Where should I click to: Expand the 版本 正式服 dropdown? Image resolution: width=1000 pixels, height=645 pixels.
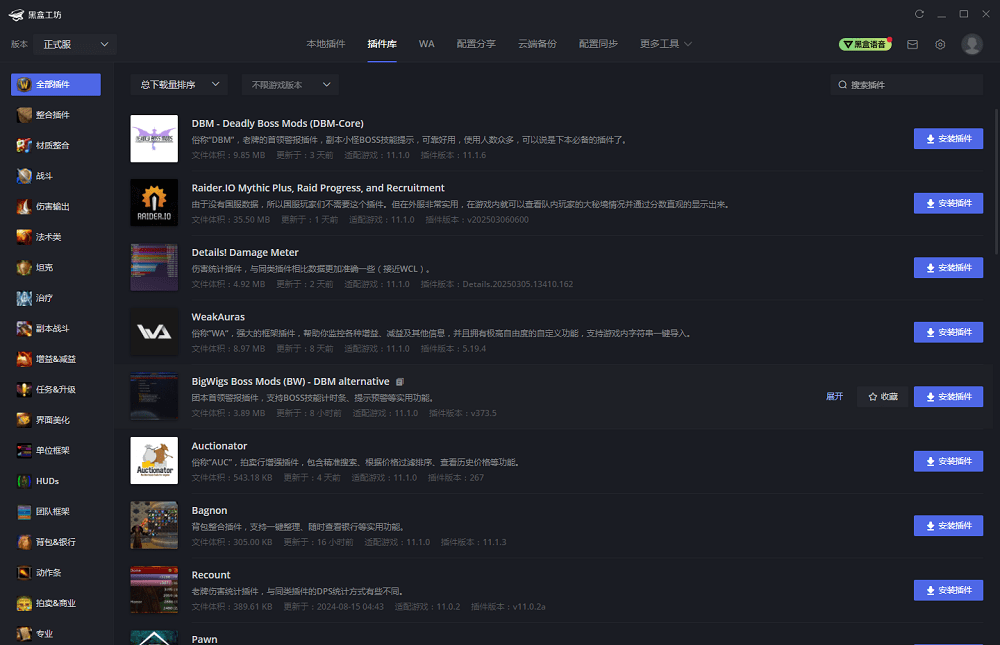pyautogui.click(x=75, y=44)
